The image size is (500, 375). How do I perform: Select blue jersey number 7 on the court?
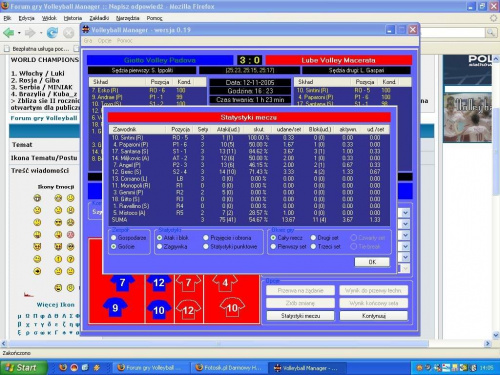pos(122,282)
